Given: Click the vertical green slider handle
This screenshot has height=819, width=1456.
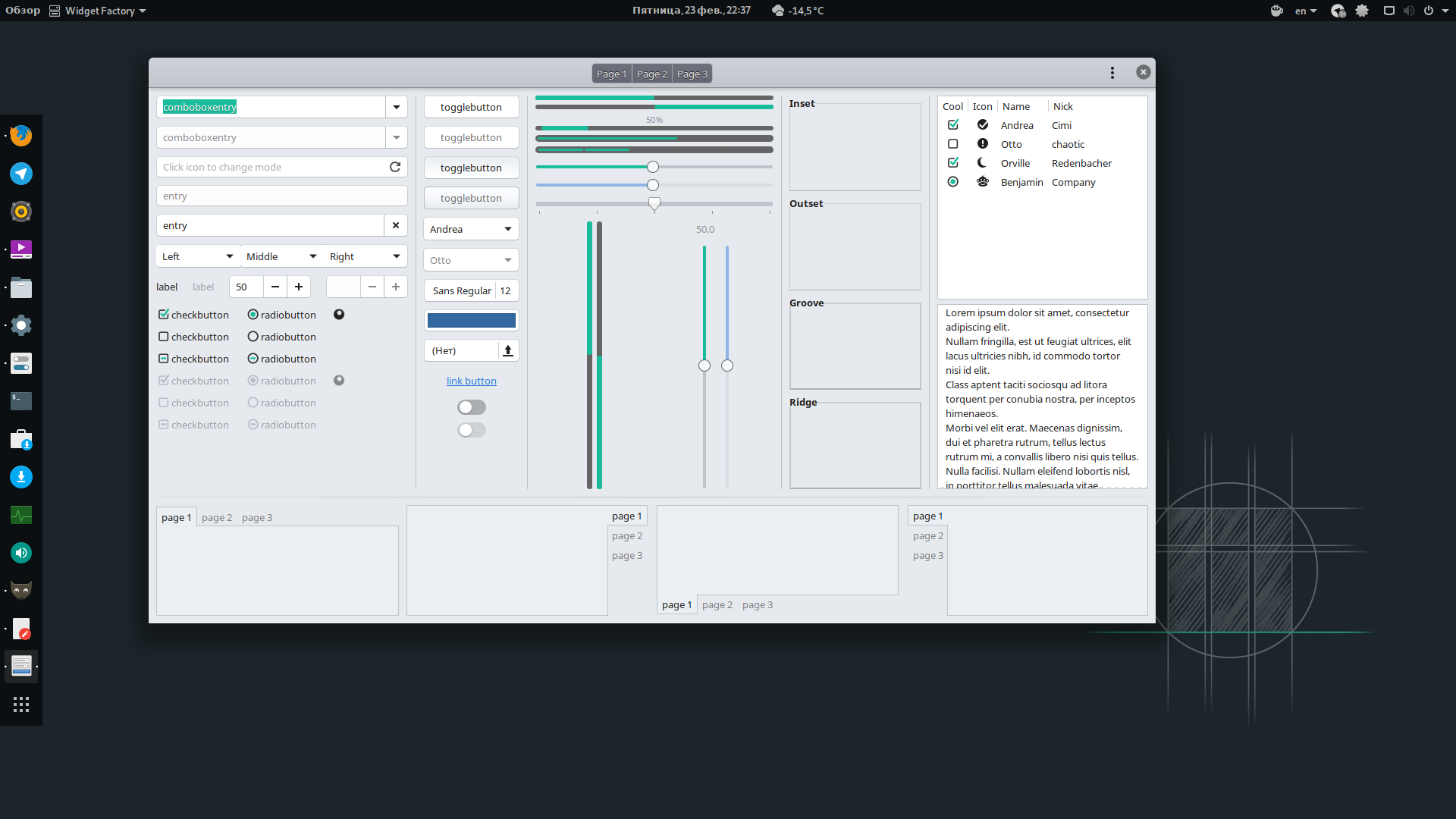Looking at the screenshot, I should point(704,366).
